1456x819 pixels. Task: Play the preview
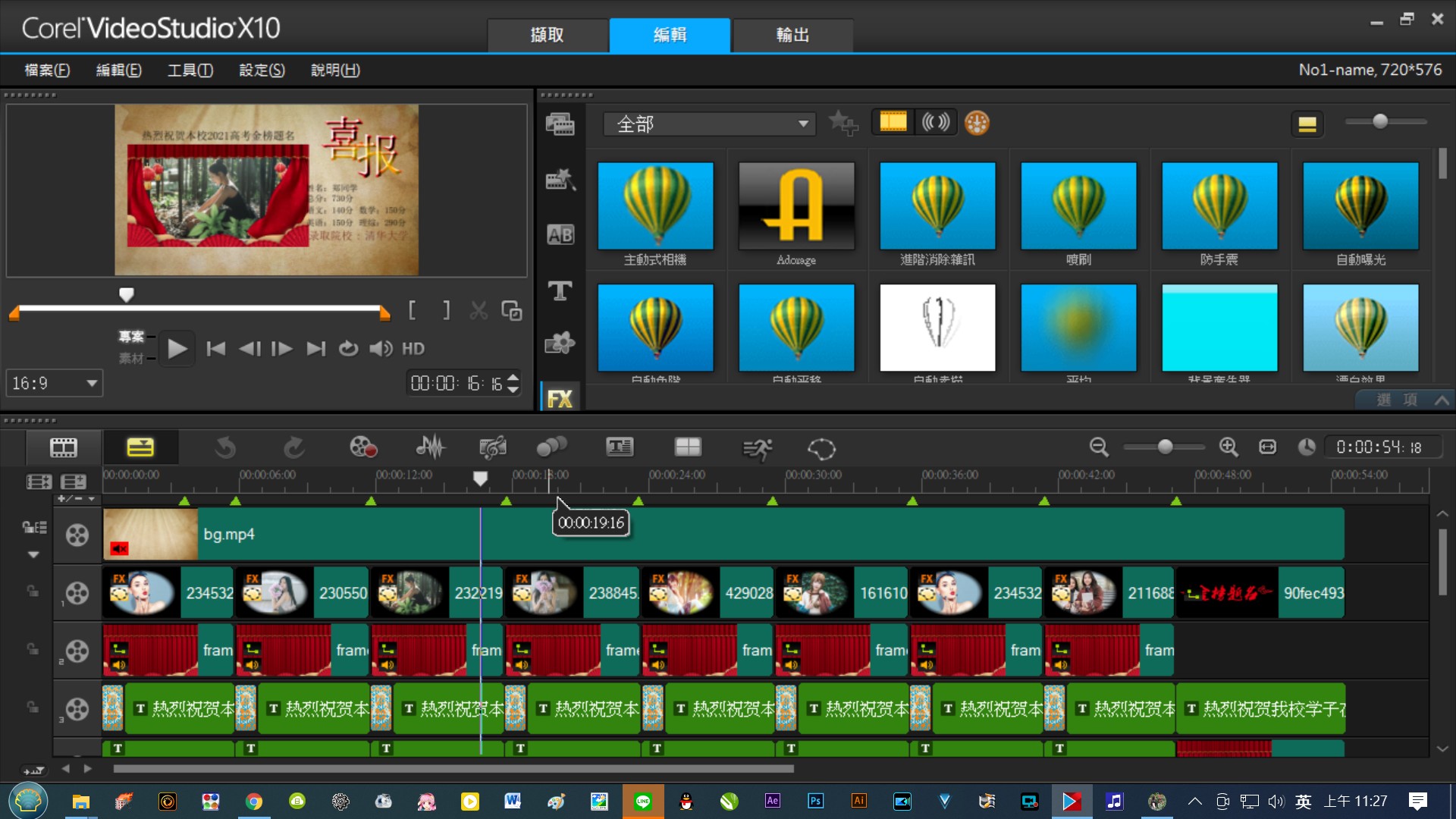177,349
